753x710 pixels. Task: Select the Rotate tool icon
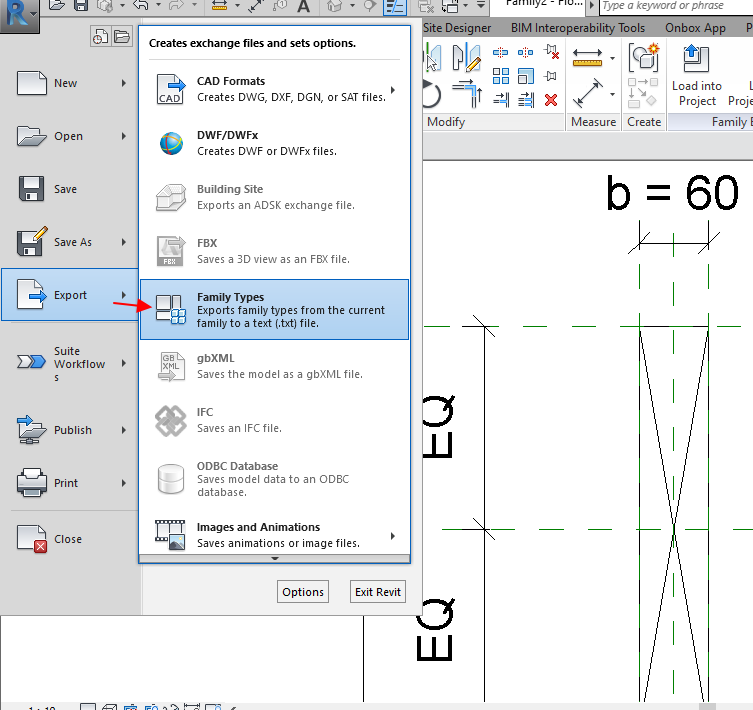coord(432,94)
